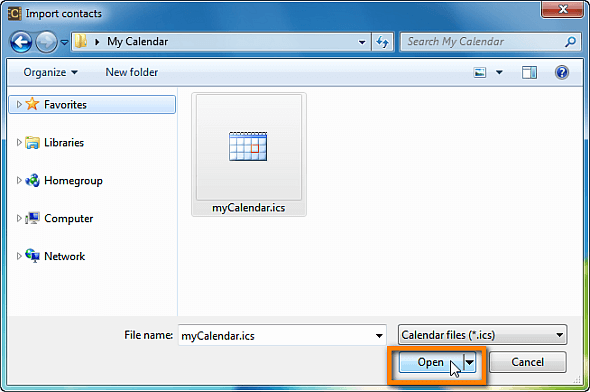Select the myCalendar.ics file thumbnail
Viewport: 590px width, 392px height.
[x=249, y=147]
